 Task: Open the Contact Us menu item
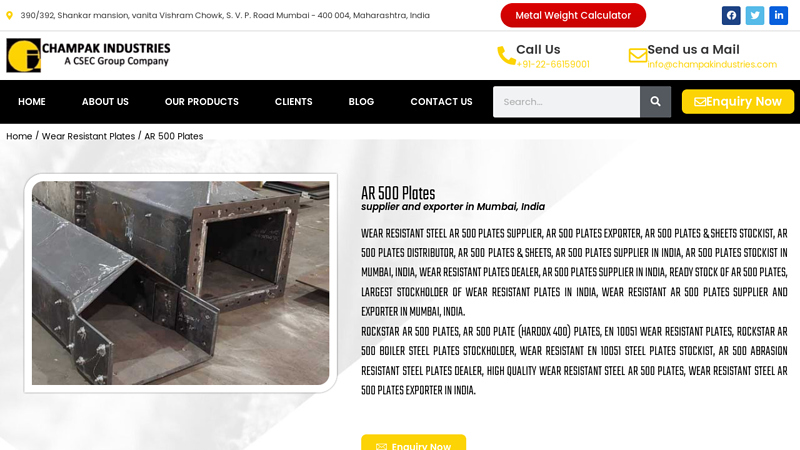(x=441, y=102)
